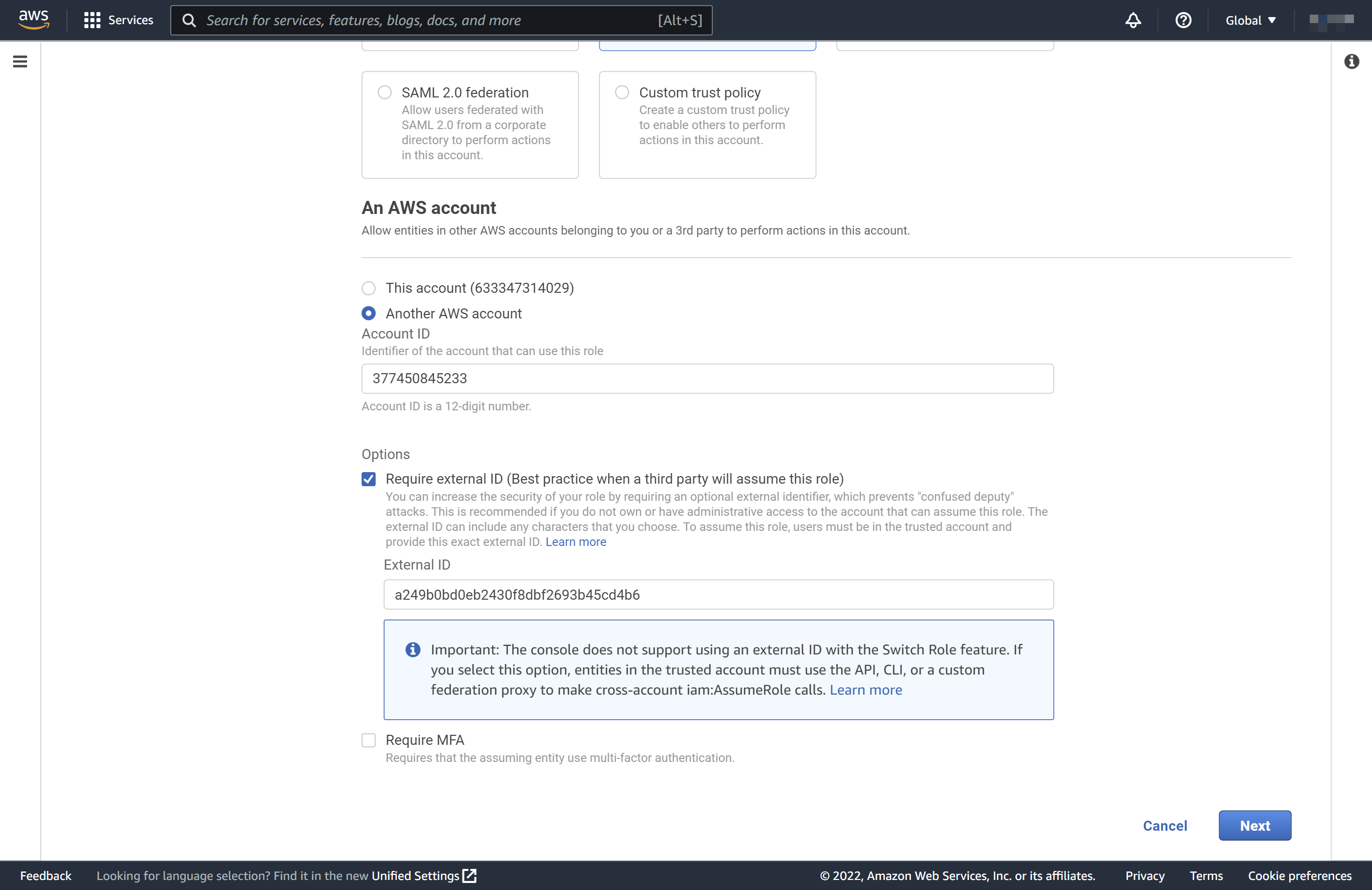Open the hamburger navigation menu
1372x890 pixels.
20,61
